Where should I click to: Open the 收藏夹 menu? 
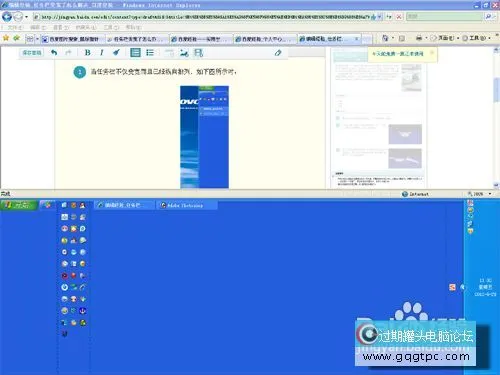tap(86, 27)
